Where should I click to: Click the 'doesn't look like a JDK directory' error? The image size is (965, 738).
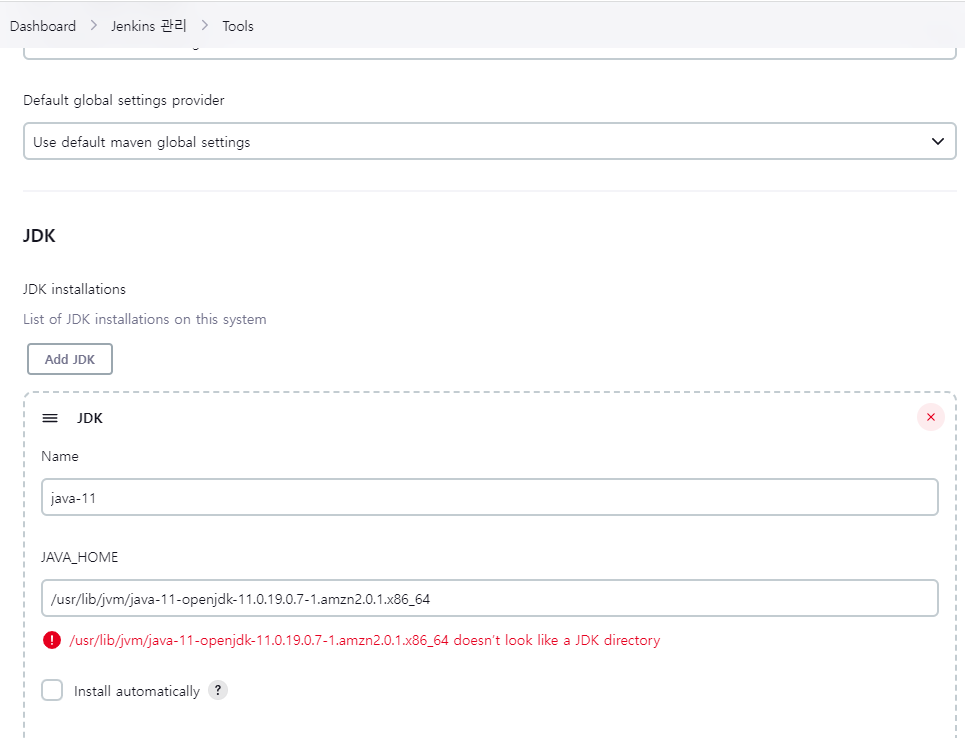tap(364, 640)
